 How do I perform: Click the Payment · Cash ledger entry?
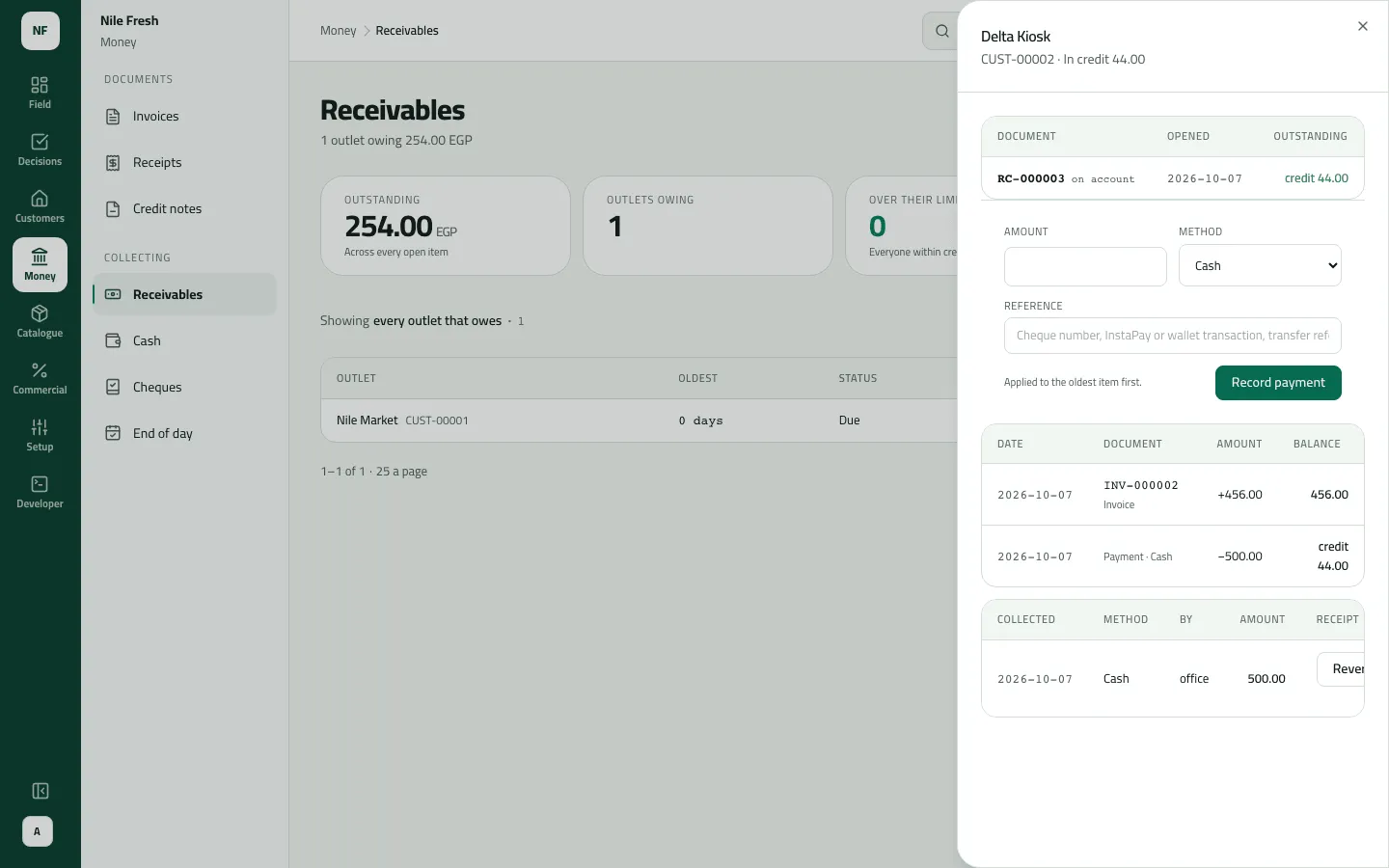(1138, 556)
